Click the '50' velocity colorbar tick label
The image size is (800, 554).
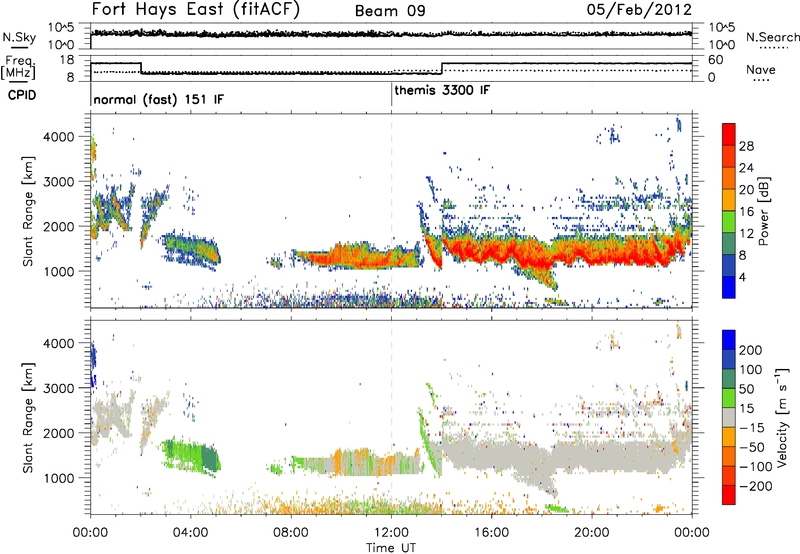click(746, 389)
